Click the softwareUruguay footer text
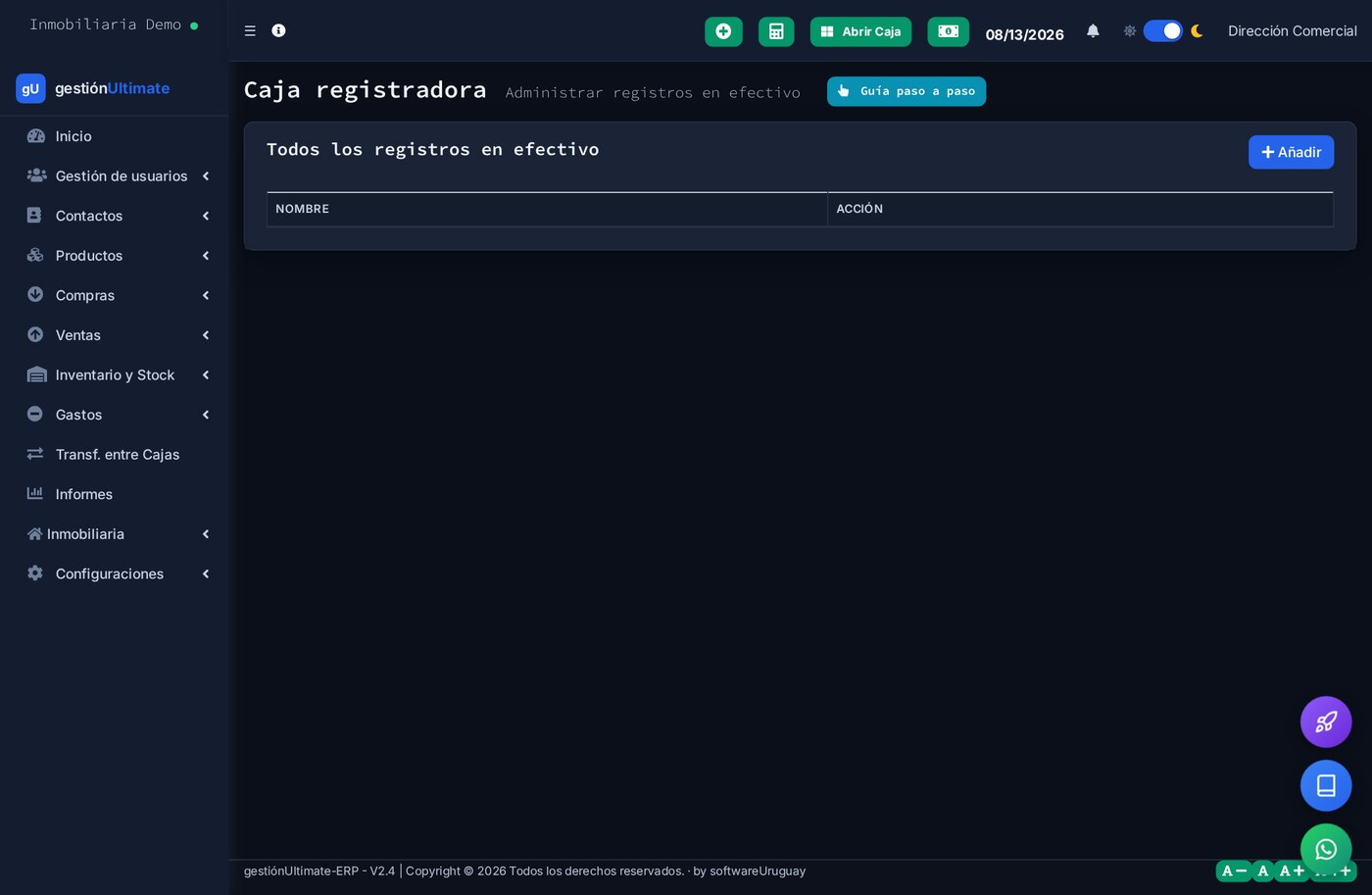 click(758, 870)
